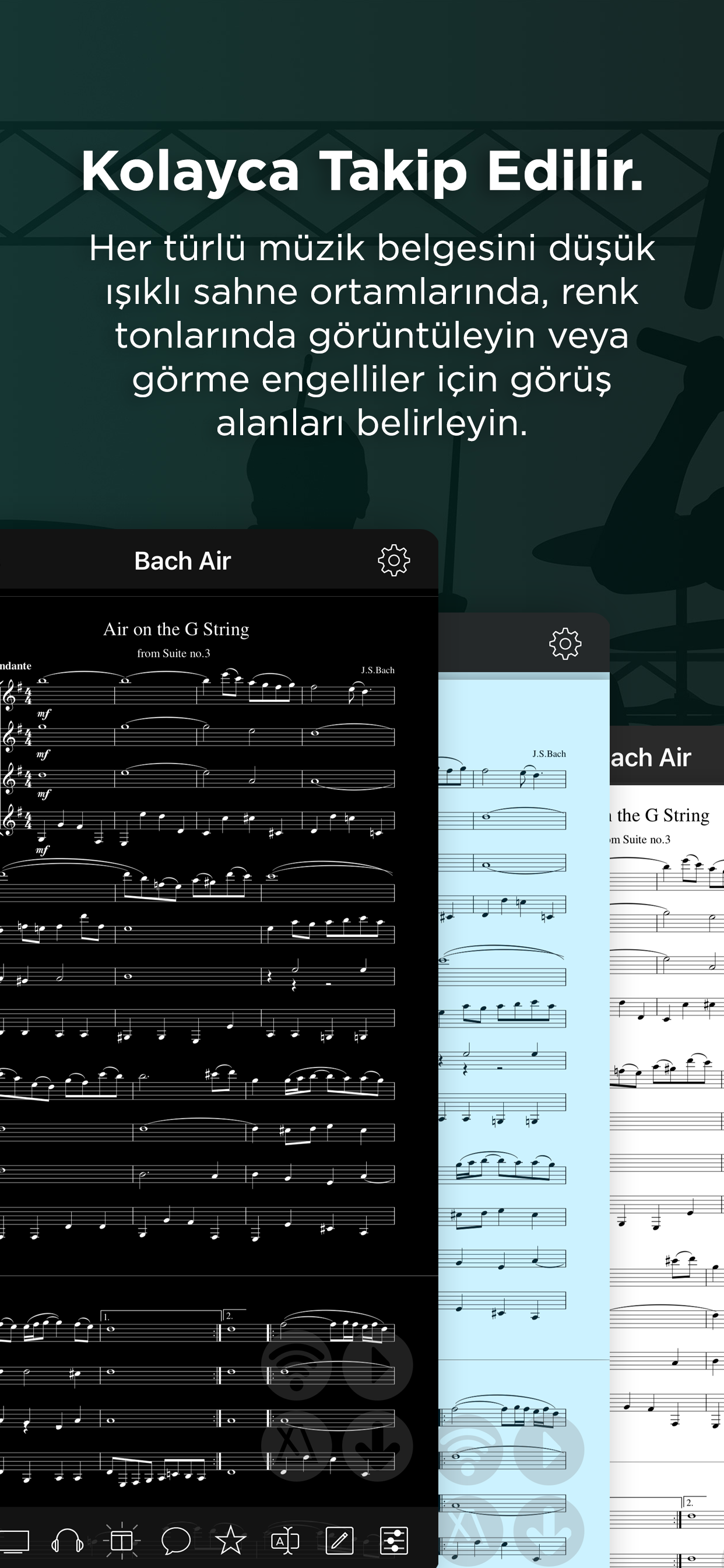Tap the "from Suite no.3" subtitle in the dark score
Screen dimensions: 724x1568
click(x=173, y=653)
